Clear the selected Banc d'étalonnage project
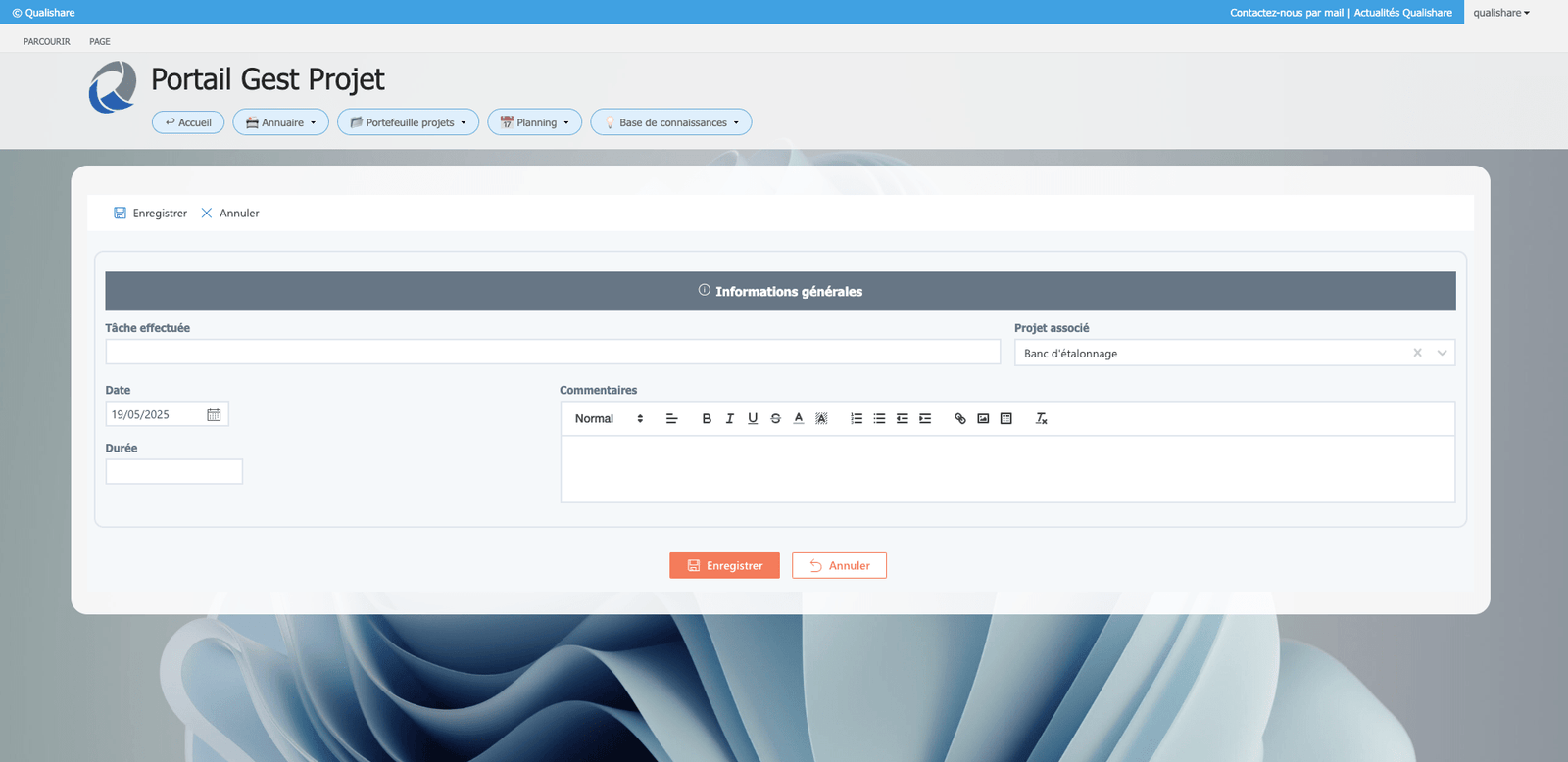Image resolution: width=1568 pixels, height=762 pixels. coord(1417,354)
